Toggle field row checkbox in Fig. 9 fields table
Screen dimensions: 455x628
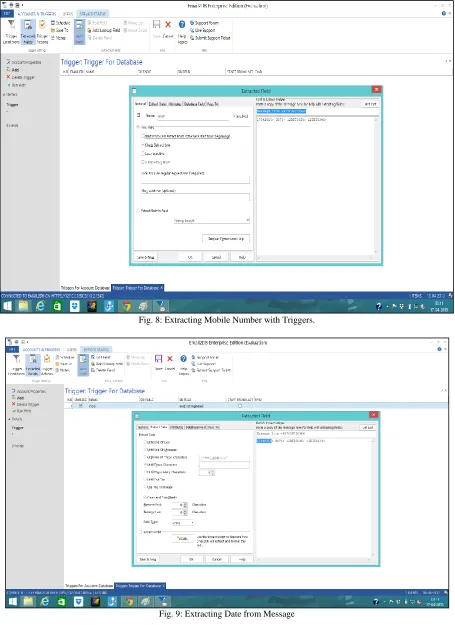pyautogui.click(x=81, y=406)
